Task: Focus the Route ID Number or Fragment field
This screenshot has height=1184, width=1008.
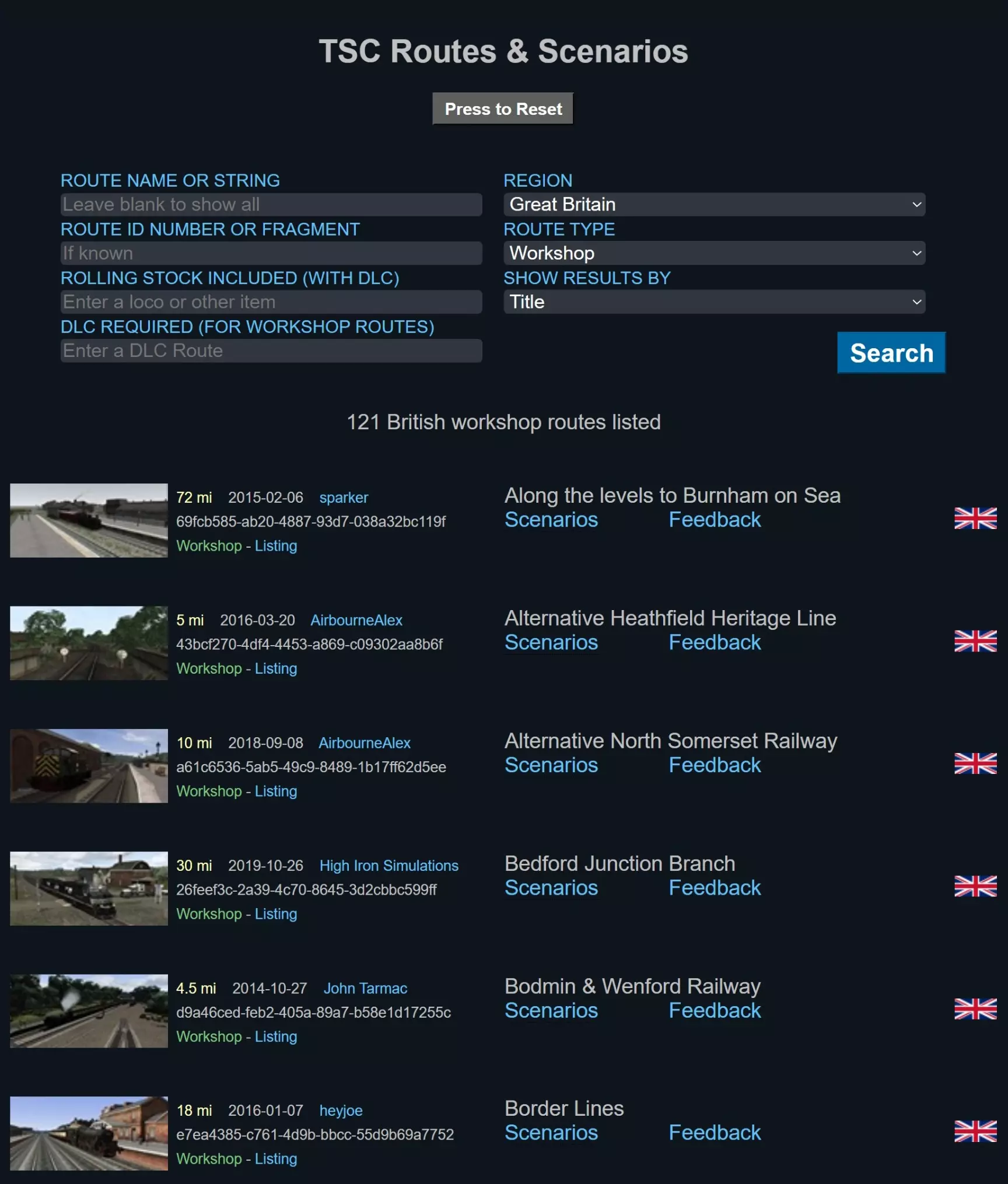Action: pyautogui.click(x=271, y=253)
